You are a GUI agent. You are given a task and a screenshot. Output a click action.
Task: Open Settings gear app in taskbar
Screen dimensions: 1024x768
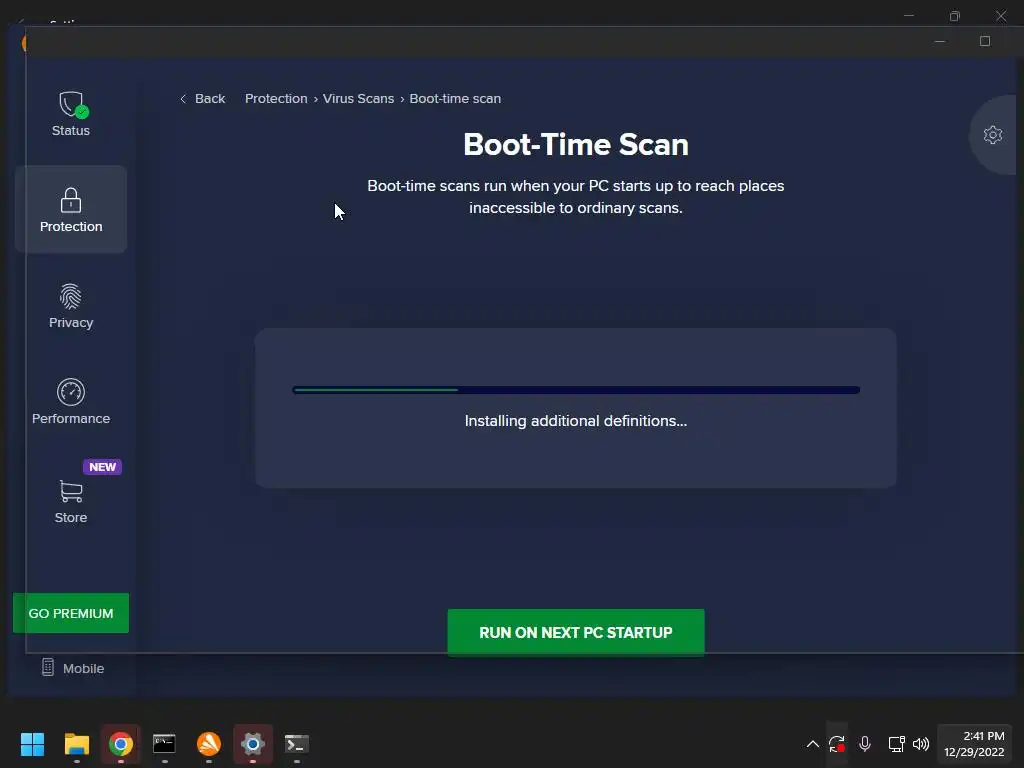pyautogui.click(x=253, y=744)
